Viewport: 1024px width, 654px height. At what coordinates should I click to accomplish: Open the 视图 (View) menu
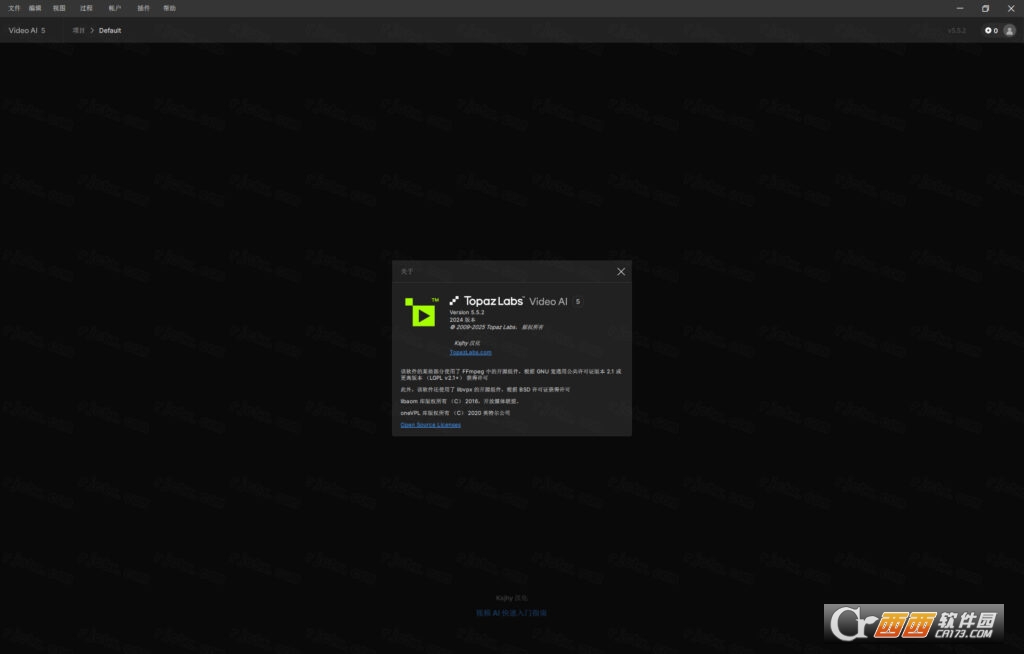59,8
